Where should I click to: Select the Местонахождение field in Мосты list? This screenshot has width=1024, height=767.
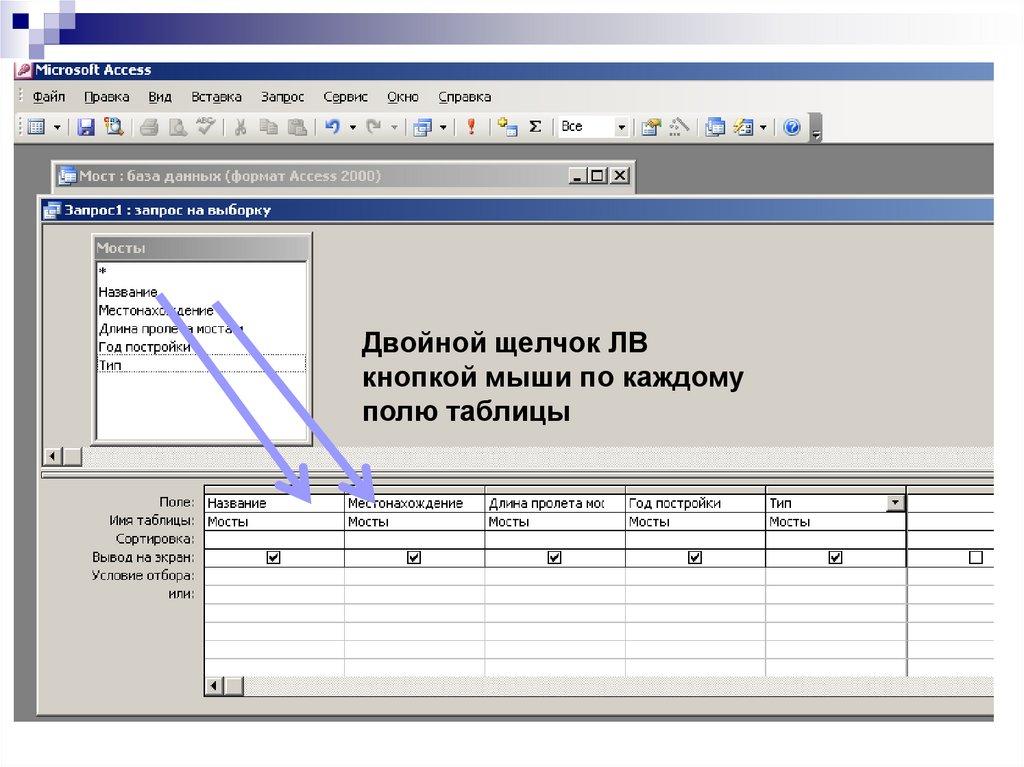[x=155, y=310]
